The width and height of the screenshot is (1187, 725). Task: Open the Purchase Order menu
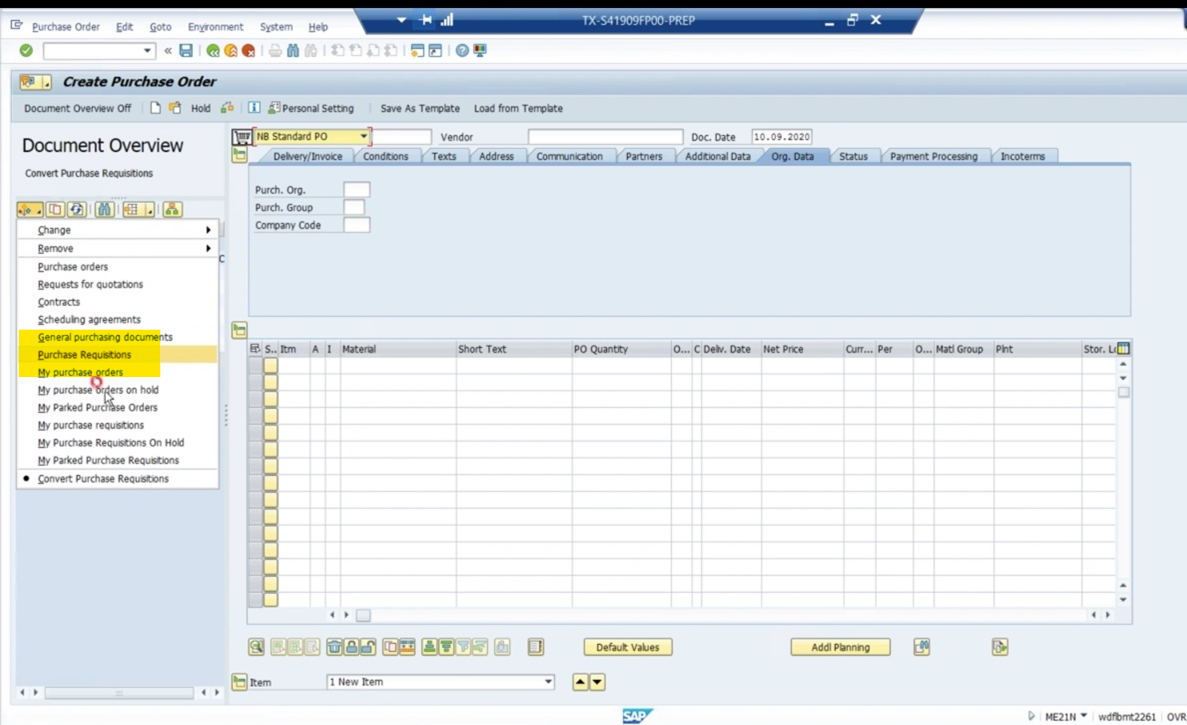[x=66, y=26]
